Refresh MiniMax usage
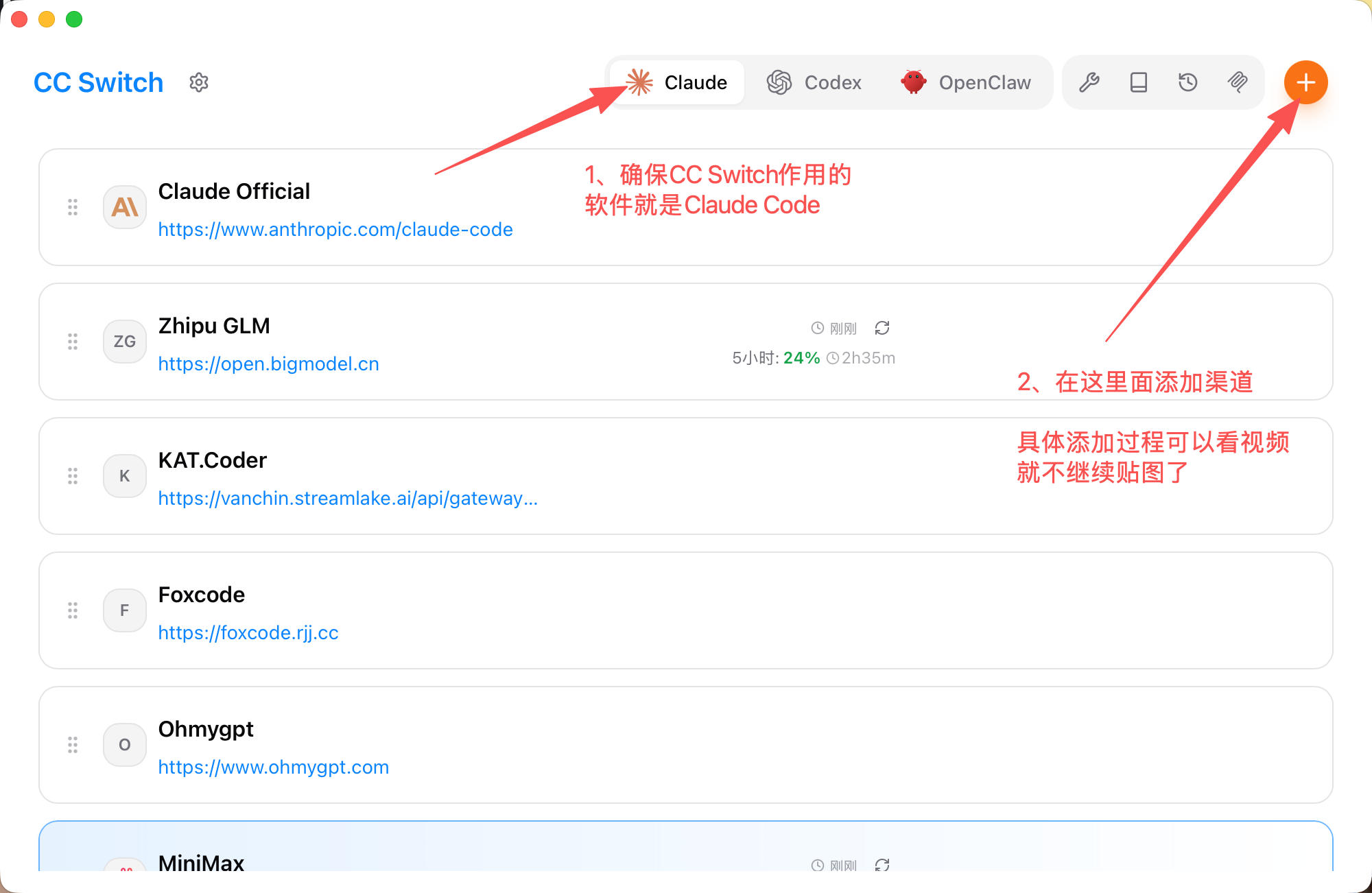 point(882,865)
